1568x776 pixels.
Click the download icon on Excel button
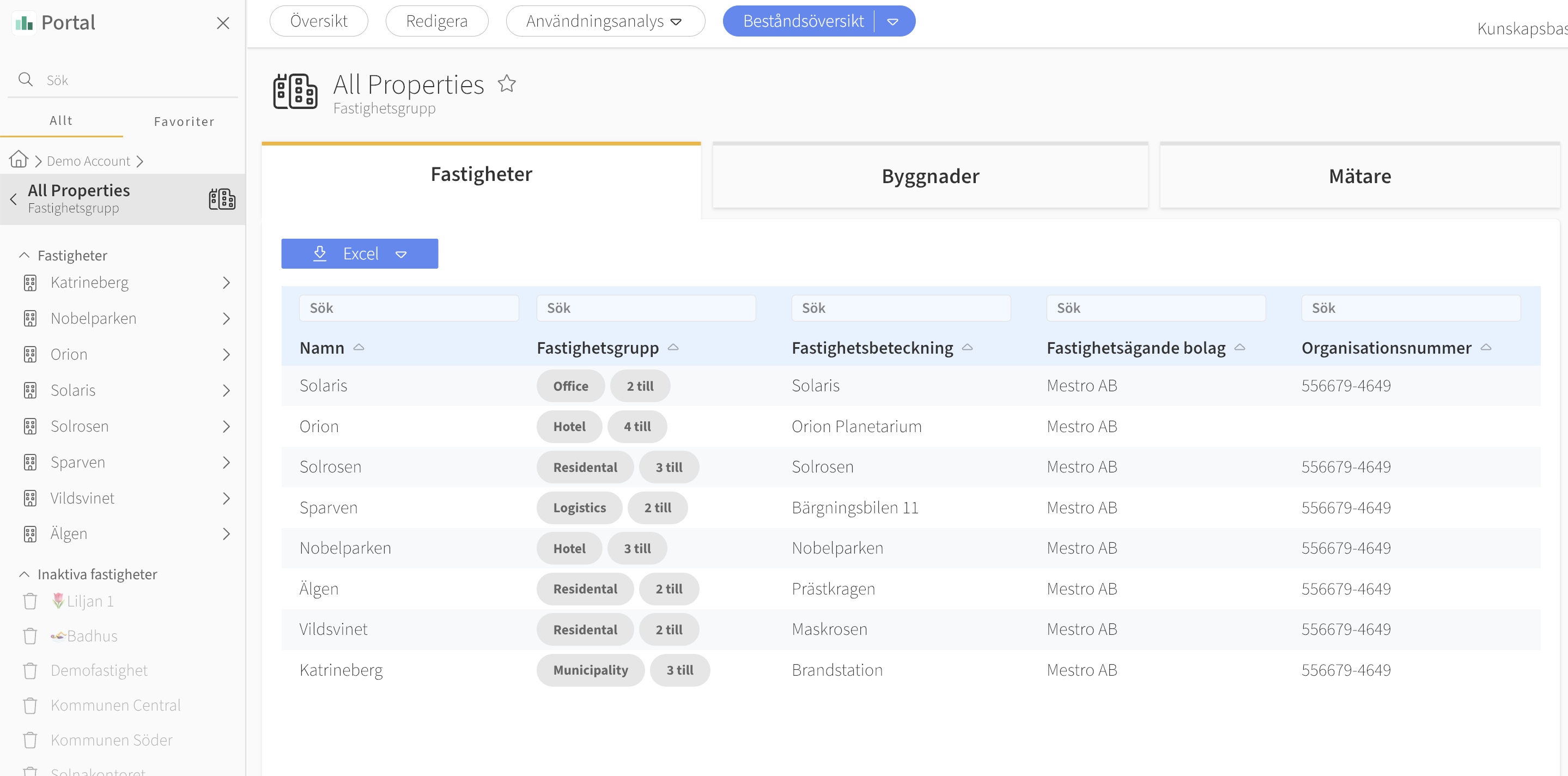[320, 253]
